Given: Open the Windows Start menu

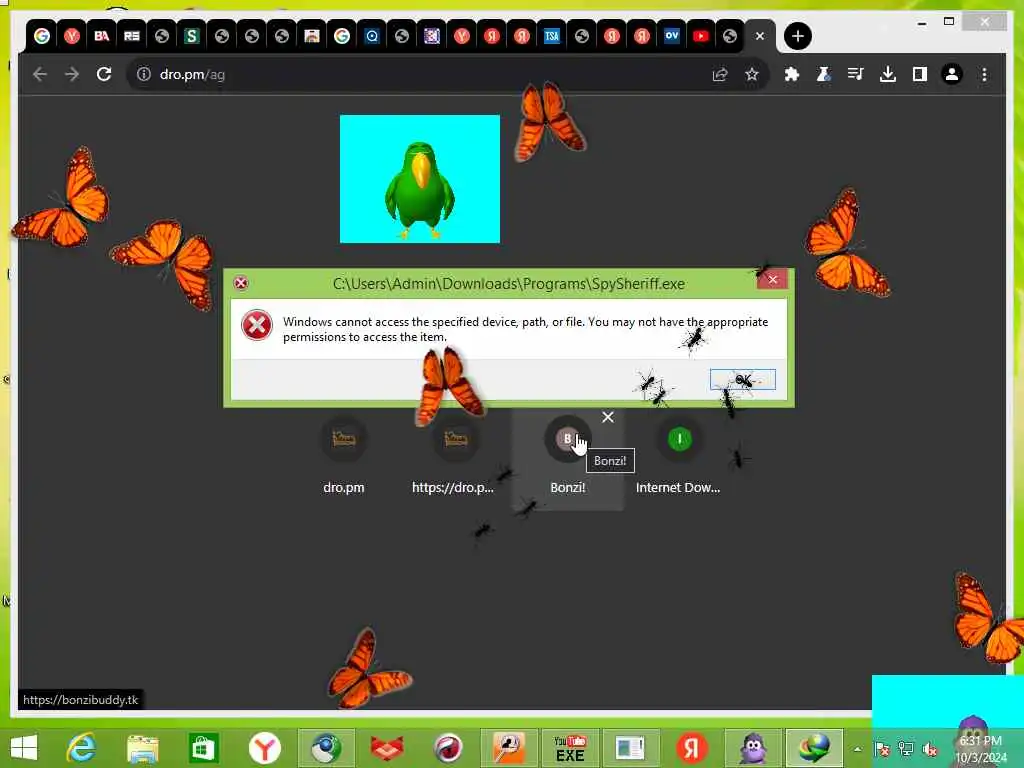Looking at the screenshot, I should [x=24, y=748].
